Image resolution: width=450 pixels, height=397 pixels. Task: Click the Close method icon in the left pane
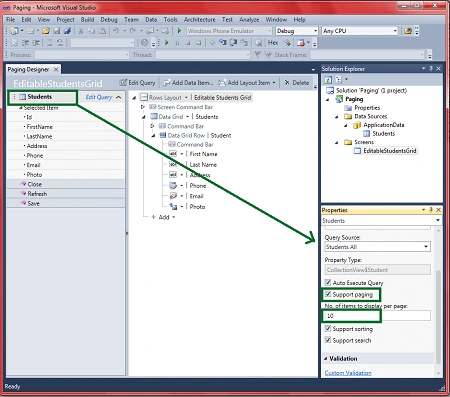tap(24, 184)
